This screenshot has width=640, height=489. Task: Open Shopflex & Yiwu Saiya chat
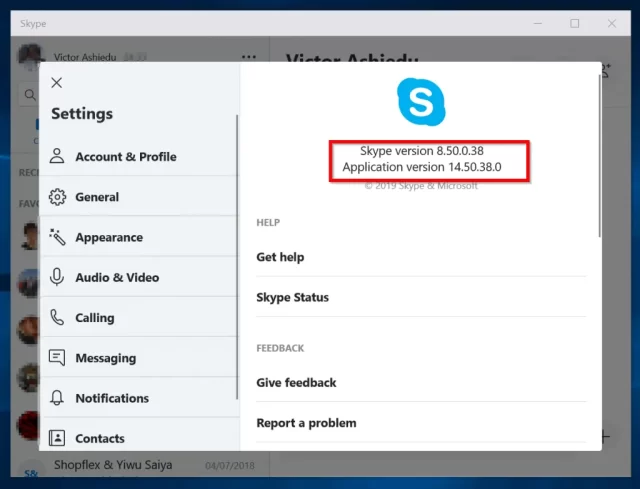[140, 465]
